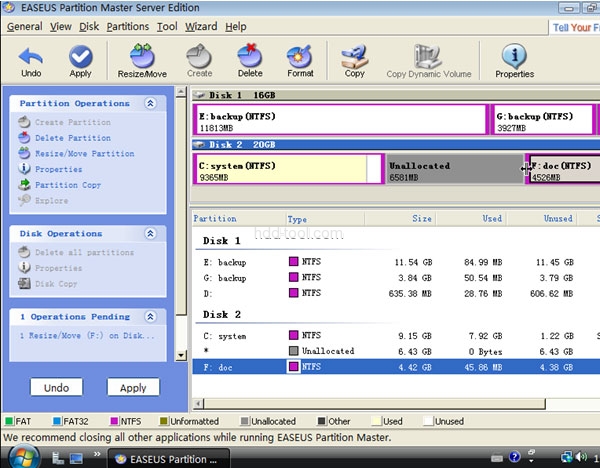Viewport: 600px width, 468px height.
Task: Click the sidebar scroll down arrow
Action: point(181,355)
